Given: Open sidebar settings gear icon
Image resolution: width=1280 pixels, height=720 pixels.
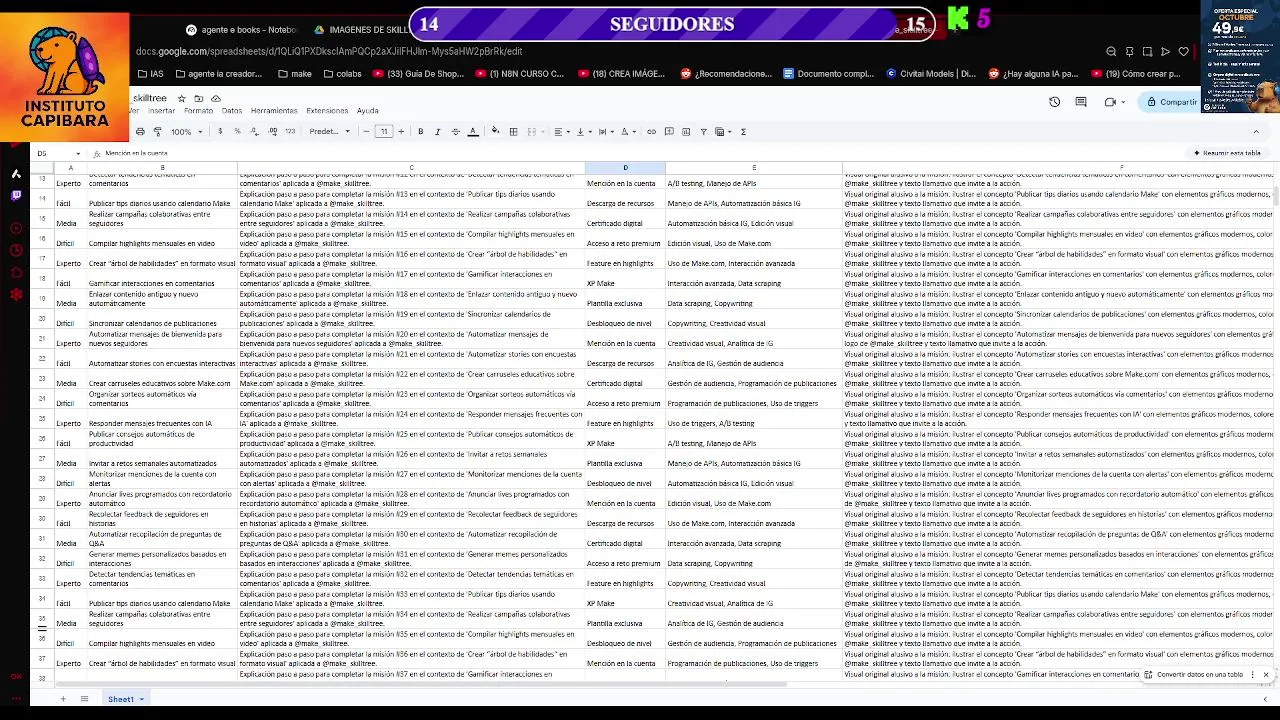Looking at the screenshot, I should pos(16,294).
